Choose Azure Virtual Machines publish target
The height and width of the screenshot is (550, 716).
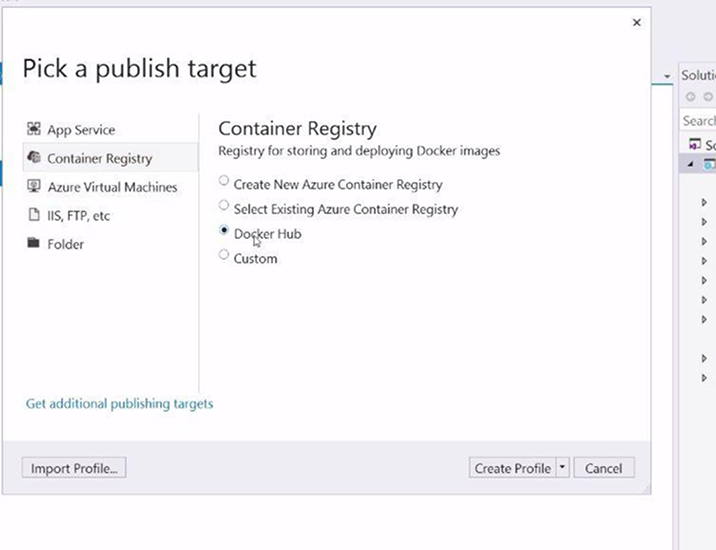[112, 187]
